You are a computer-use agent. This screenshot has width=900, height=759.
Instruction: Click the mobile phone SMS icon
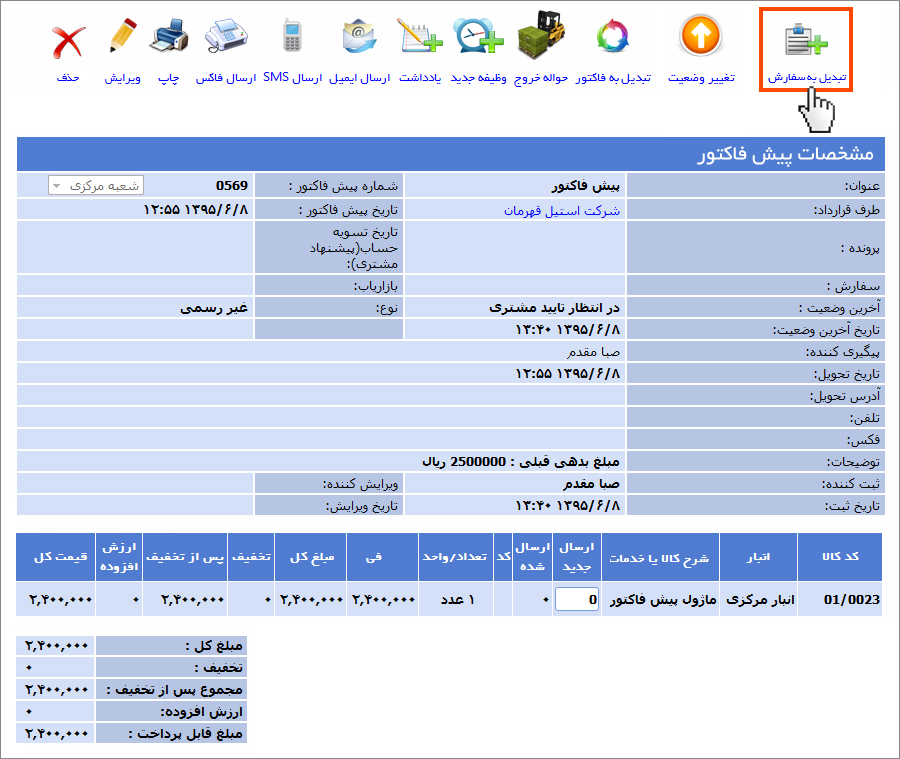tap(293, 36)
